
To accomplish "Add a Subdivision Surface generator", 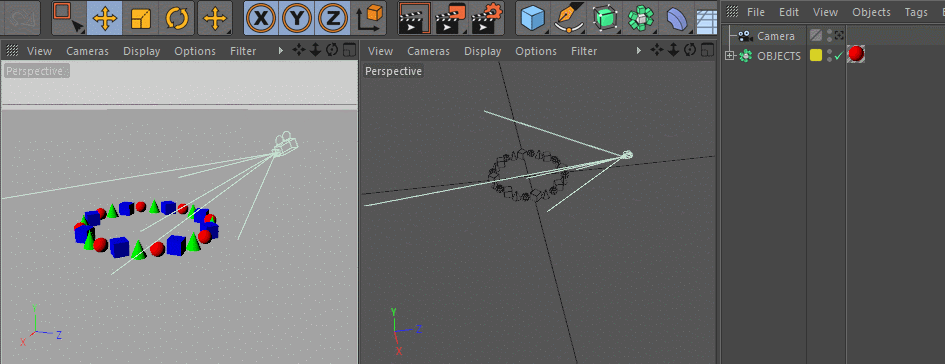I will coord(604,18).
